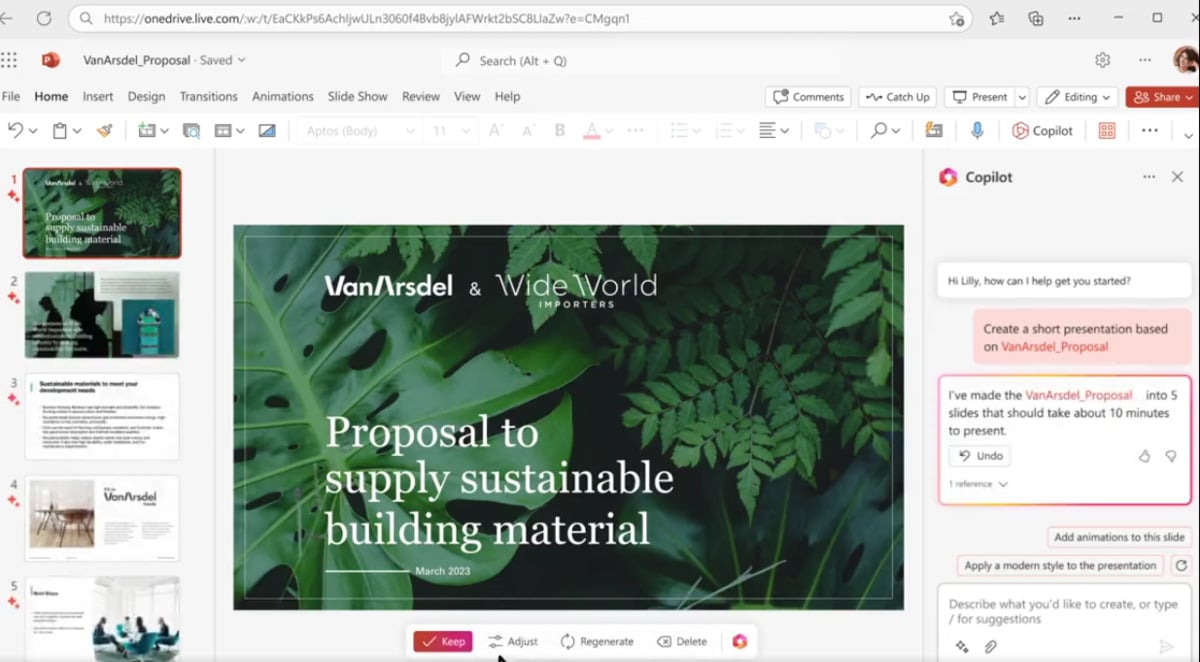Image resolution: width=1200 pixels, height=662 pixels.
Task: Click the Adjust button
Action: [x=513, y=641]
